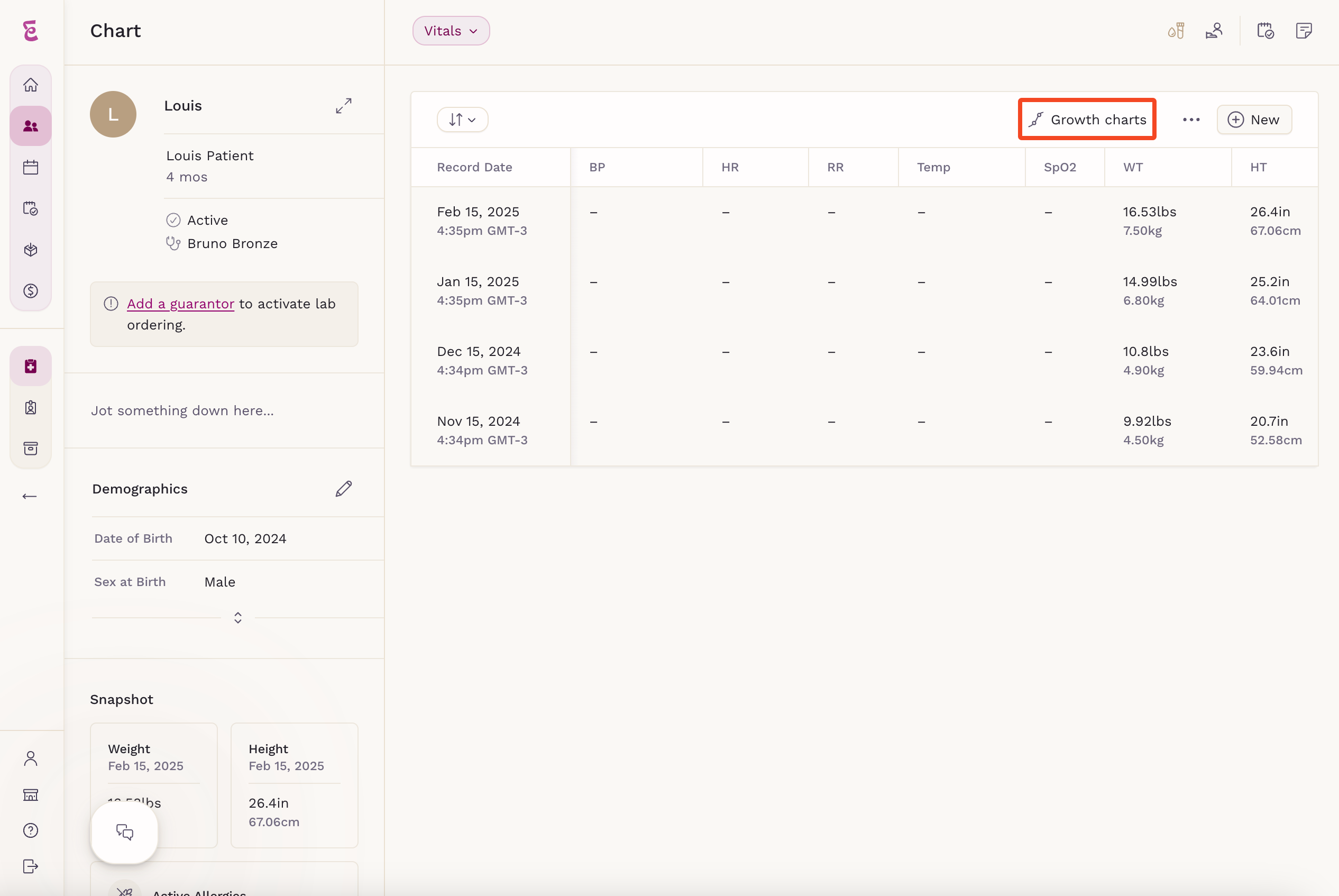
Task: Follow the Add a guarantor link
Action: (x=180, y=304)
